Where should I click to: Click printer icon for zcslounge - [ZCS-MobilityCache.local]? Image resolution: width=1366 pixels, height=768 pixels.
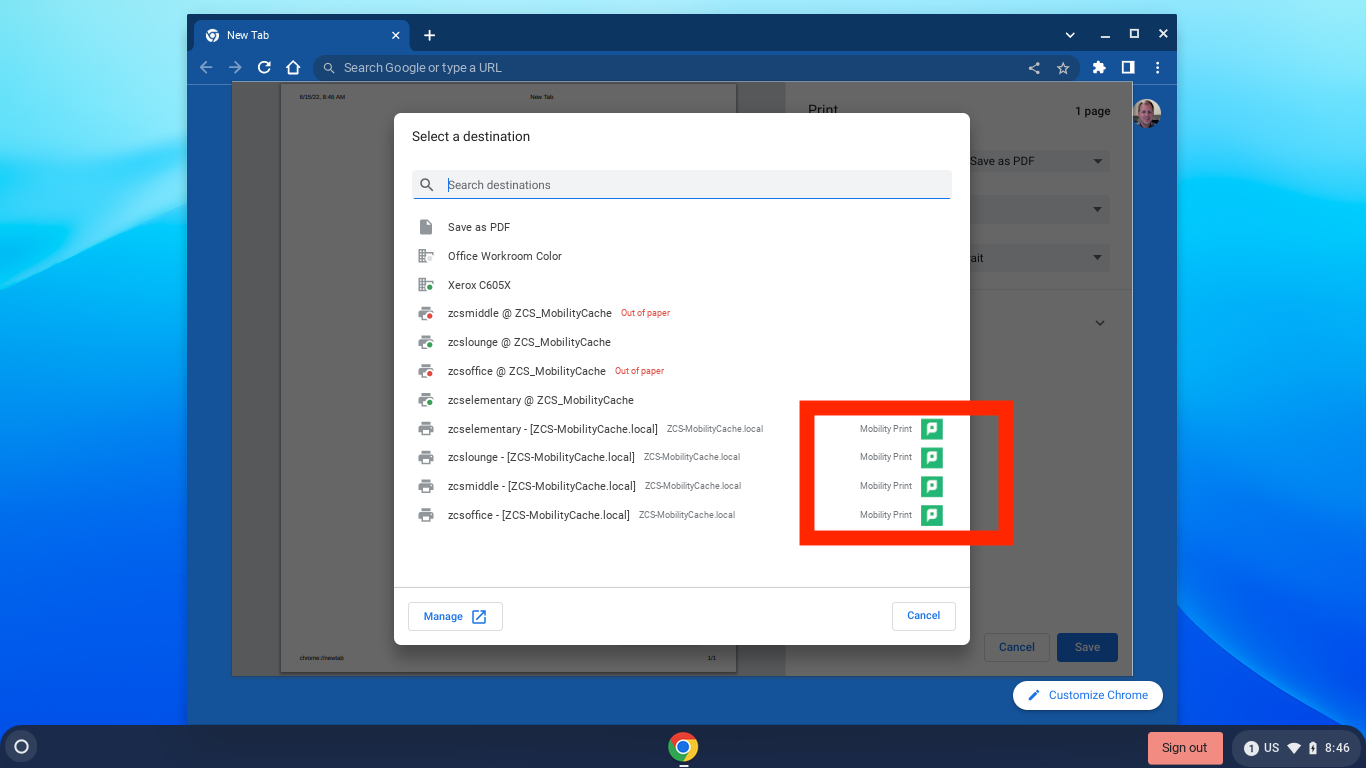point(426,457)
